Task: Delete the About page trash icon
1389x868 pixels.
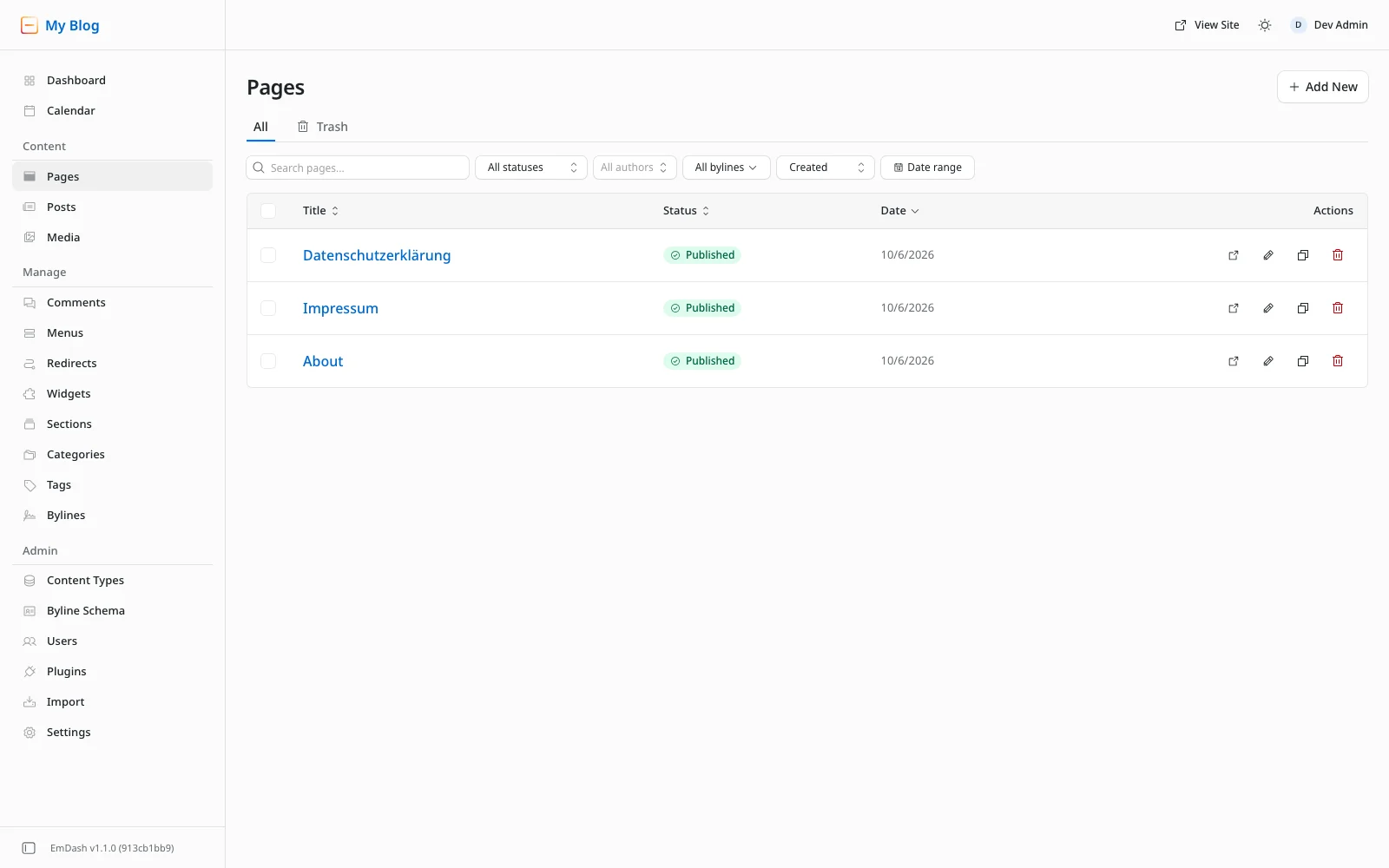Action: [x=1338, y=361]
